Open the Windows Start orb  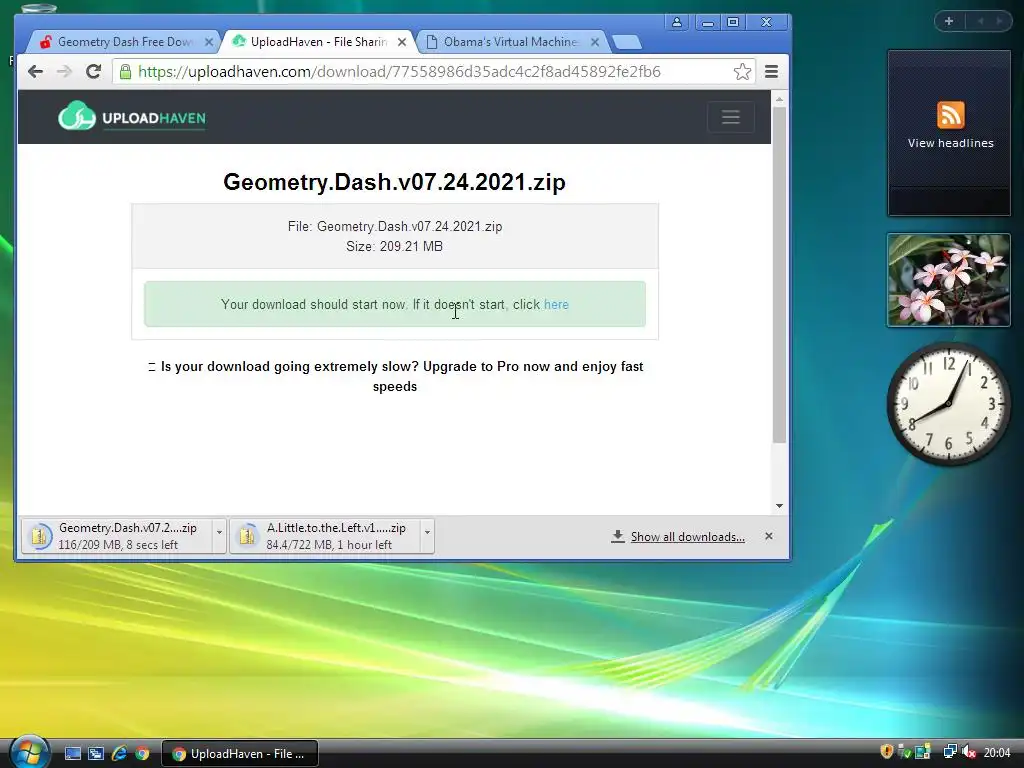(28, 752)
